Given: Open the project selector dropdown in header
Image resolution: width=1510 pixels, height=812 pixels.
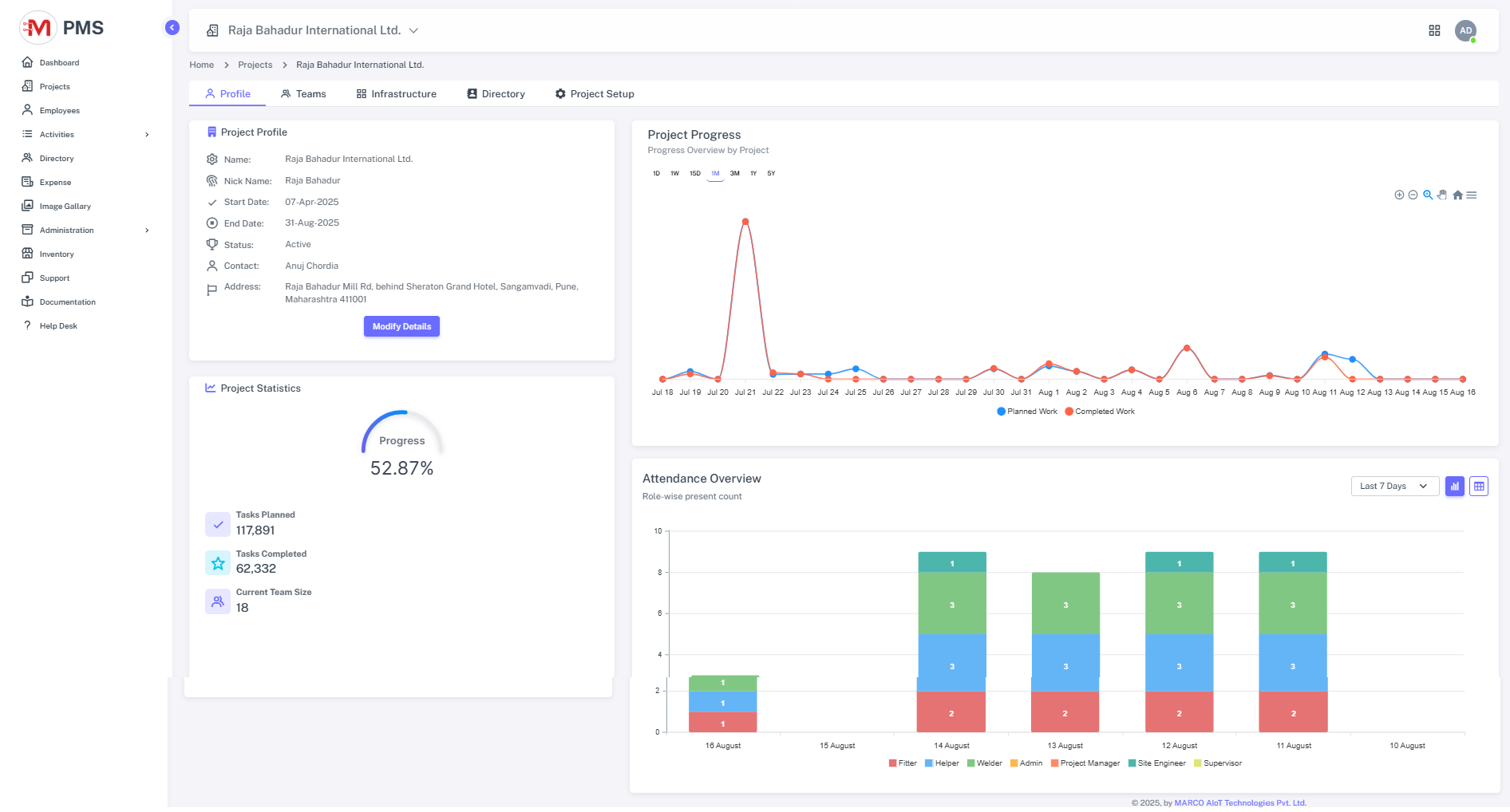Looking at the screenshot, I should (x=413, y=30).
